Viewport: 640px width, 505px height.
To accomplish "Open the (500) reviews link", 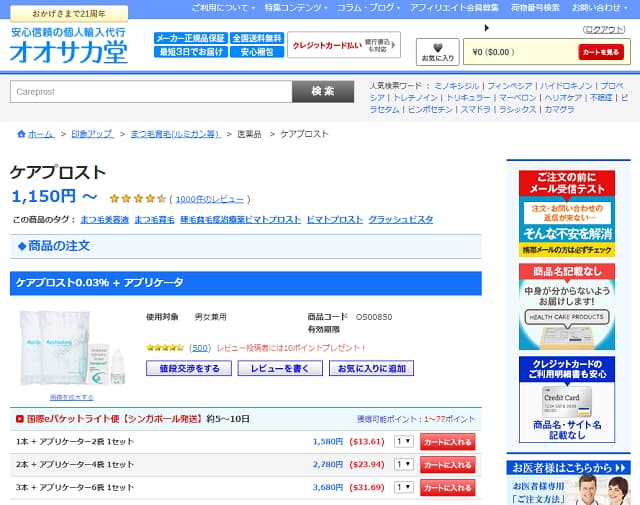I will click(200, 348).
